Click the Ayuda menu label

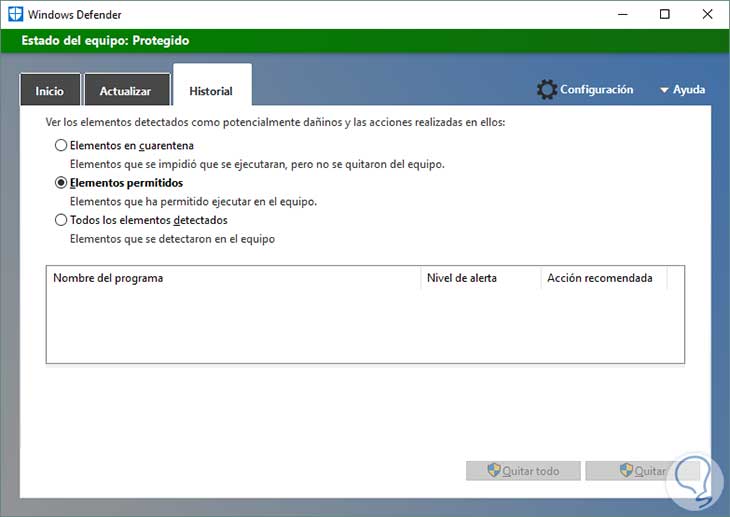point(689,89)
